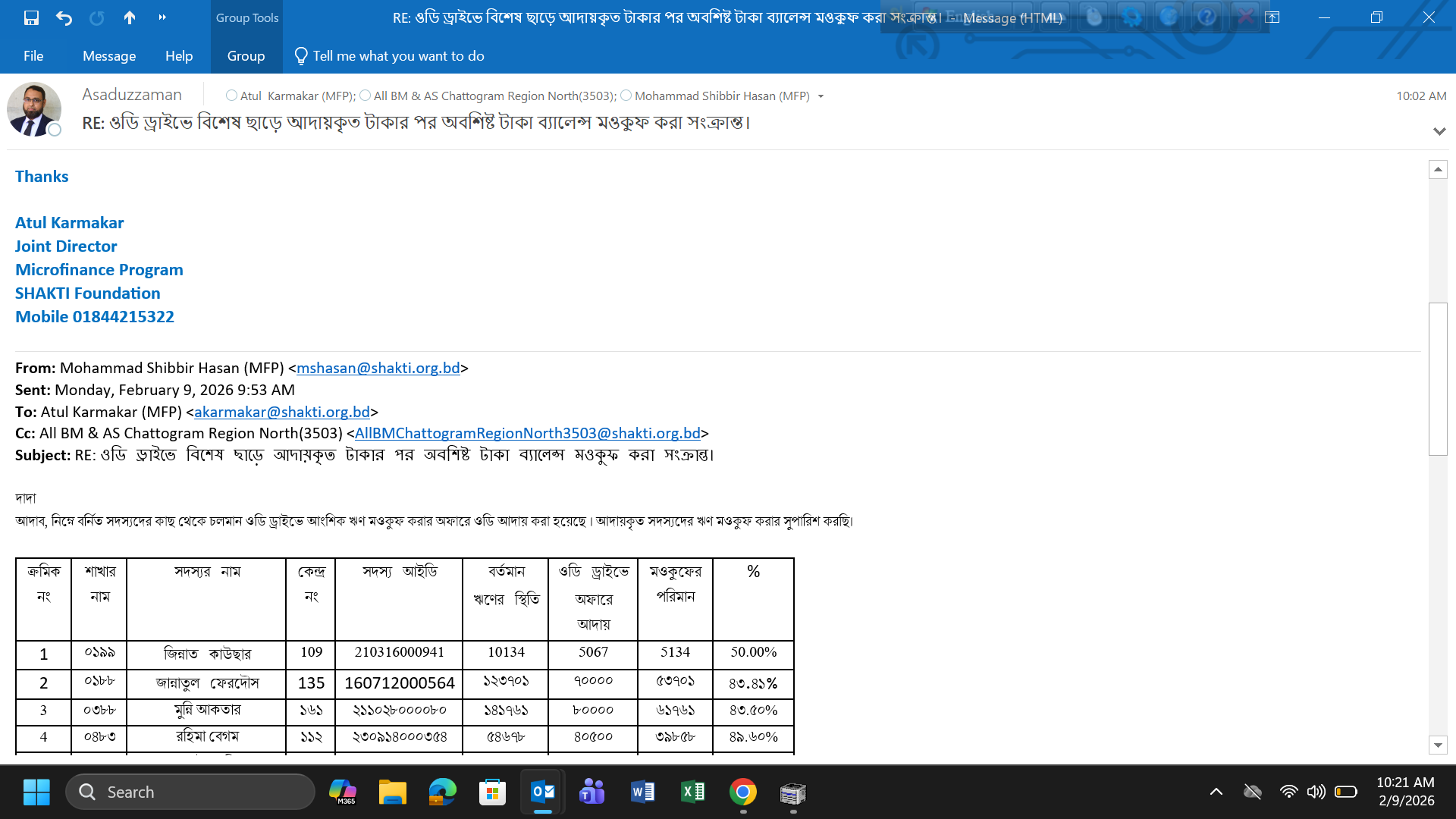Click the blue gear icon on floating toolbar
The width and height of the screenshot is (1456, 819).
tap(1131, 17)
